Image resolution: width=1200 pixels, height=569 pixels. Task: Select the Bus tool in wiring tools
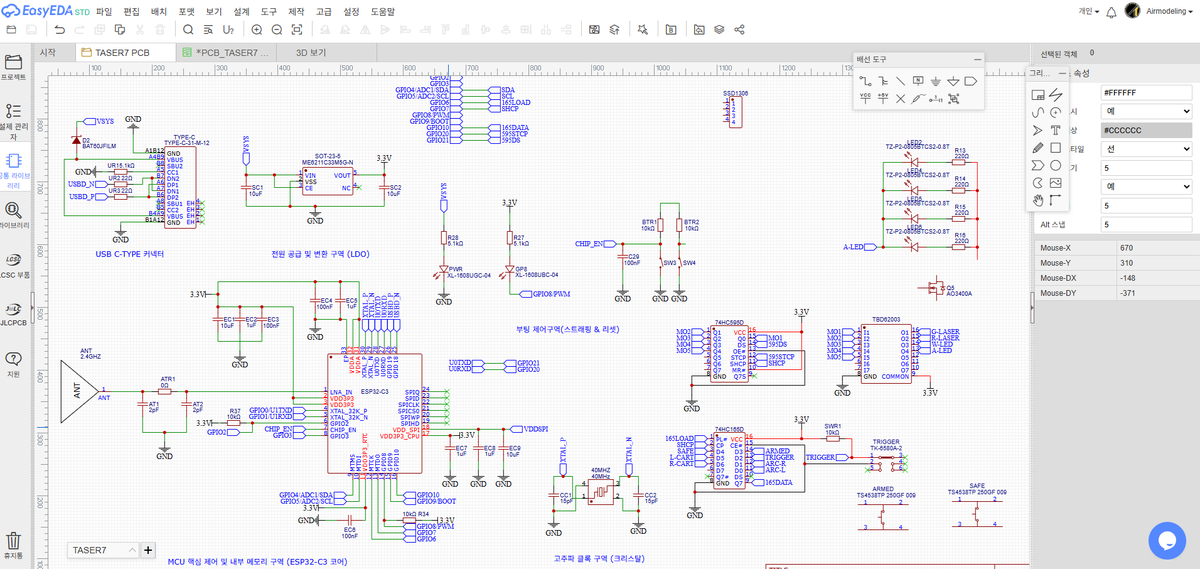(x=883, y=81)
